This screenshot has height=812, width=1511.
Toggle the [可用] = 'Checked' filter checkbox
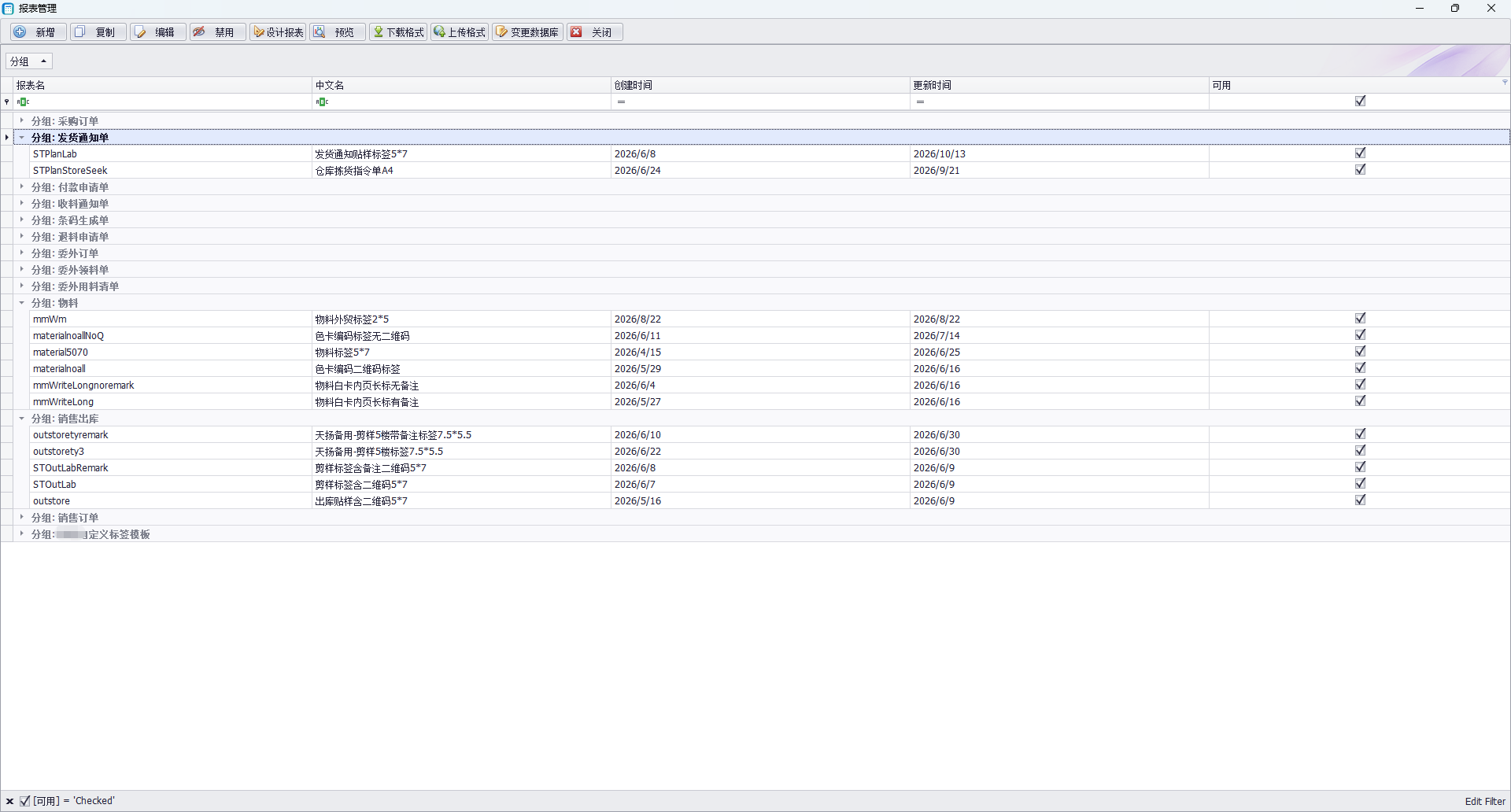point(25,801)
